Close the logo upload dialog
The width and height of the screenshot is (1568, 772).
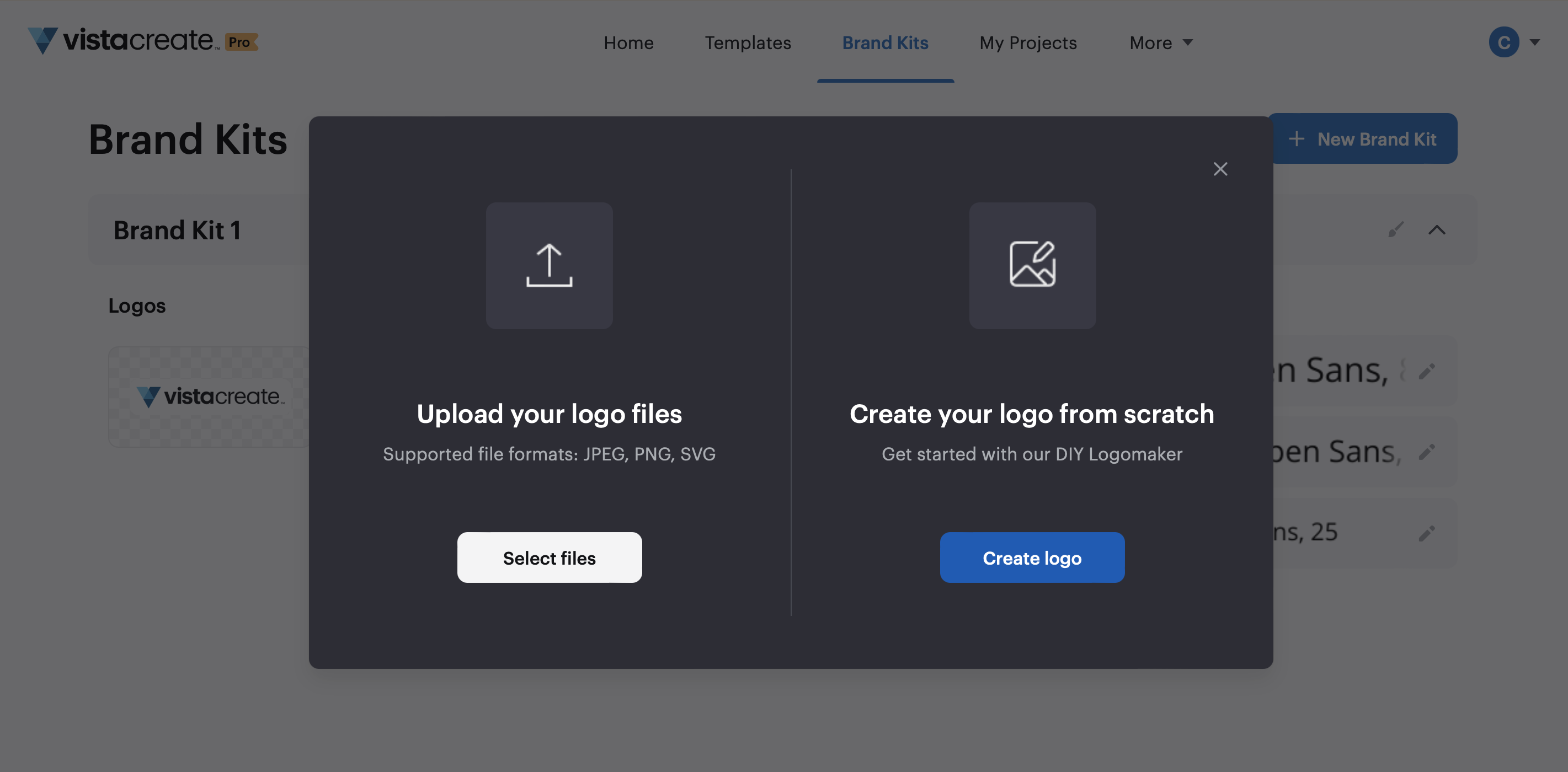click(x=1220, y=169)
